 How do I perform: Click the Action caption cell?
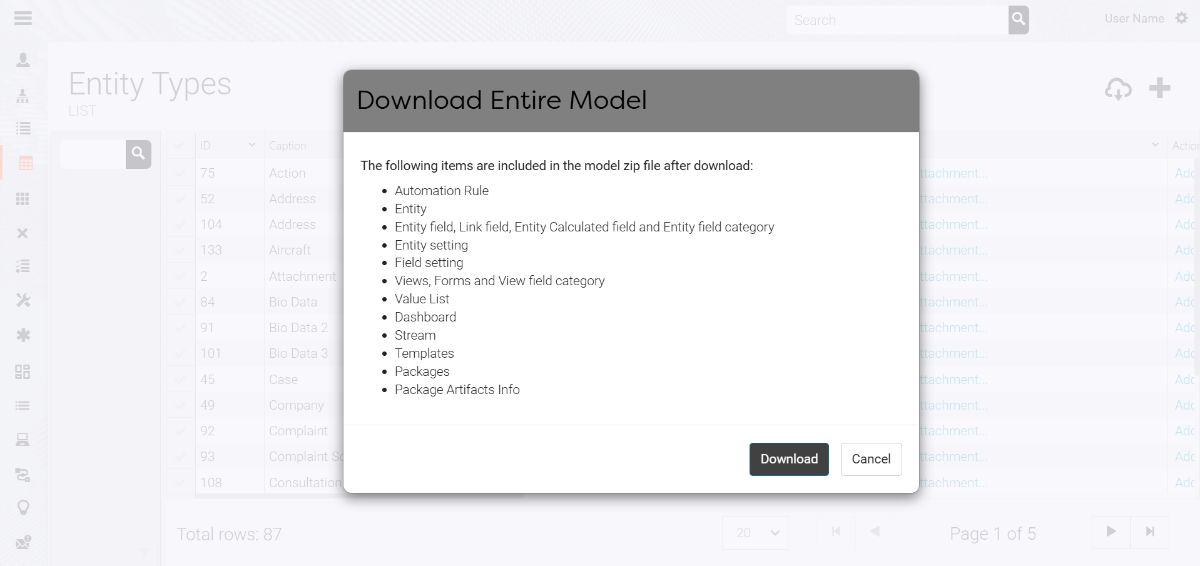tap(287, 173)
